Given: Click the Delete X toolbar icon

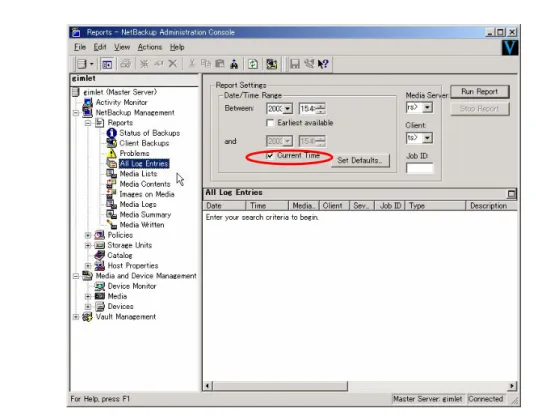Looking at the screenshot, I should [x=173, y=64].
